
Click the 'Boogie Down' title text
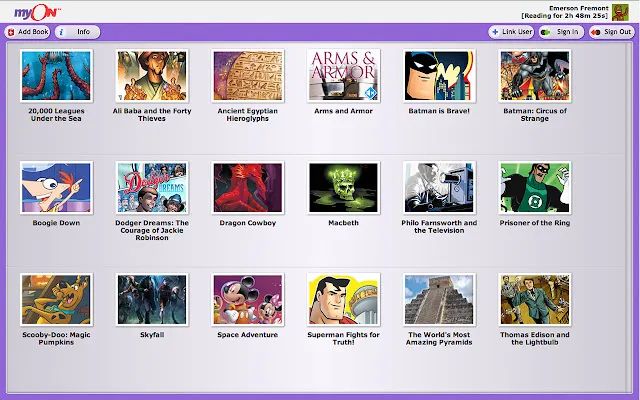[x=56, y=223]
